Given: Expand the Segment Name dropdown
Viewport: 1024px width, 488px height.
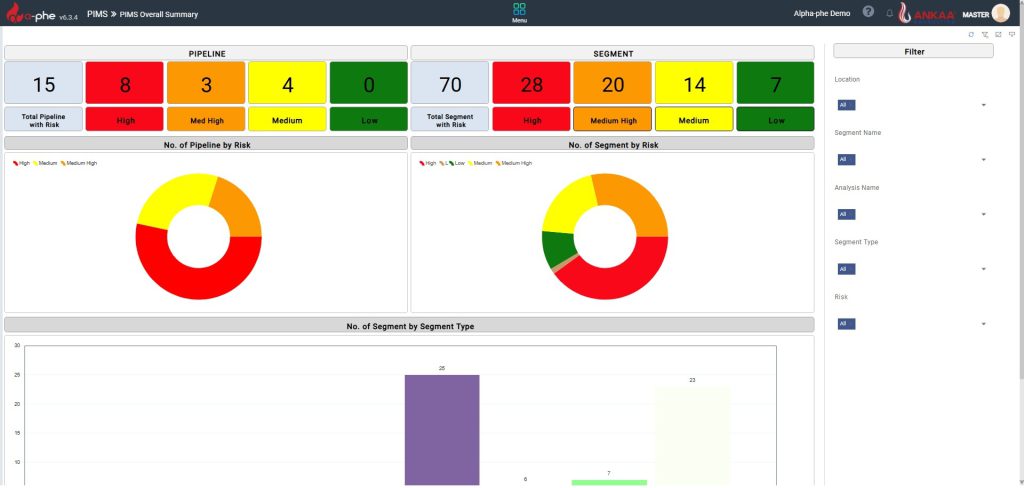Looking at the screenshot, I should [910, 159].
